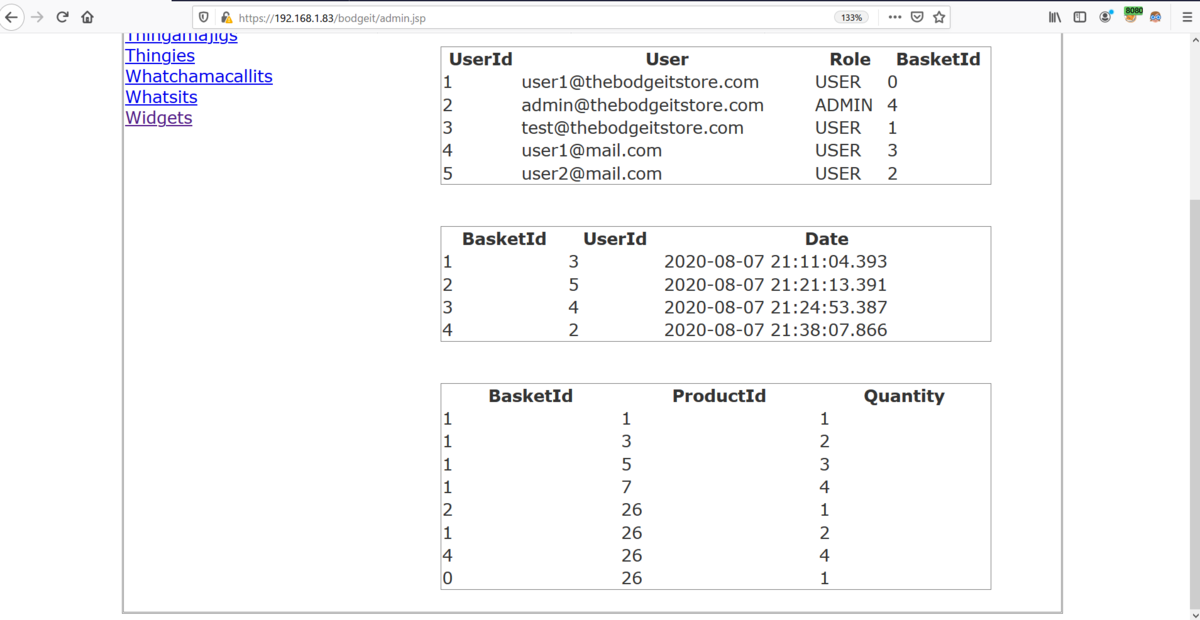This screenshot has width=1200, height=620.
Task: Click ProductId 7 cell
Action: click(626, 487)
